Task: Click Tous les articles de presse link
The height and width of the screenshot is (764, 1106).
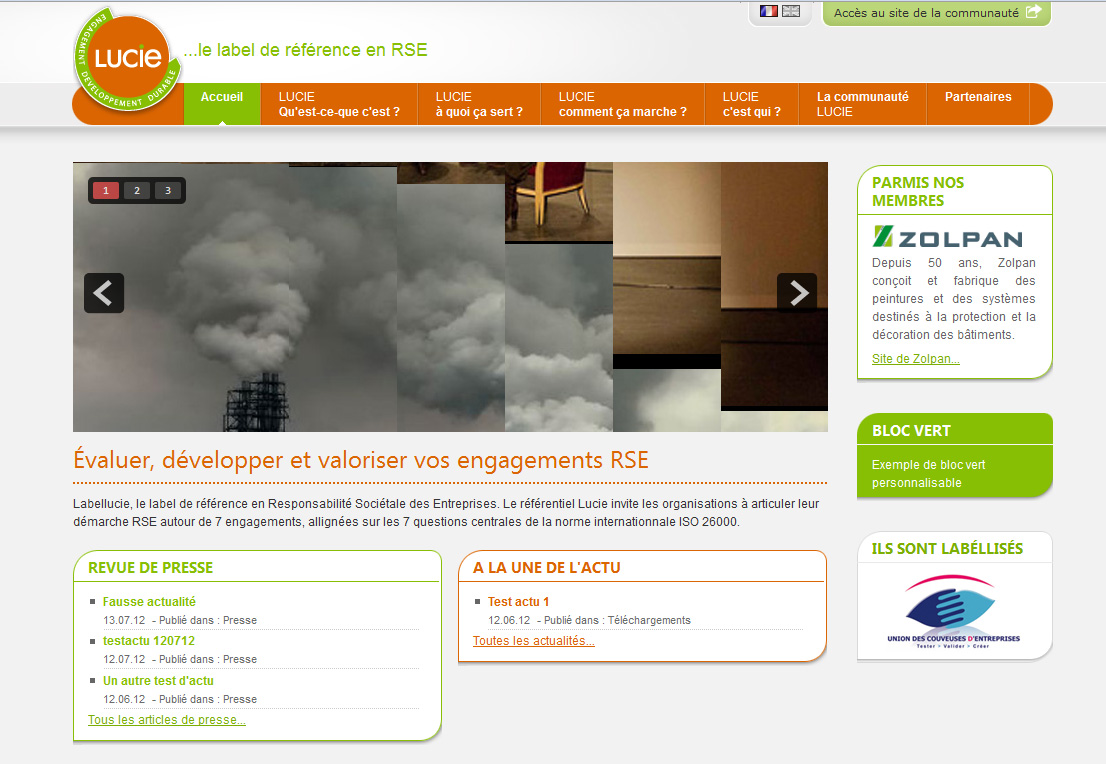Action: point(167,720)
